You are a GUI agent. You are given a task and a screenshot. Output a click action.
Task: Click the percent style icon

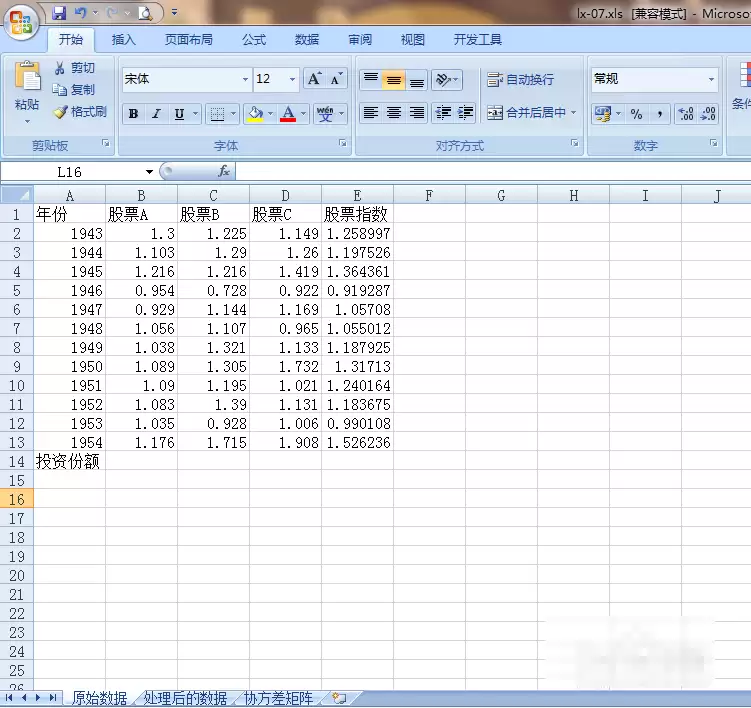[x=636, y=114]
